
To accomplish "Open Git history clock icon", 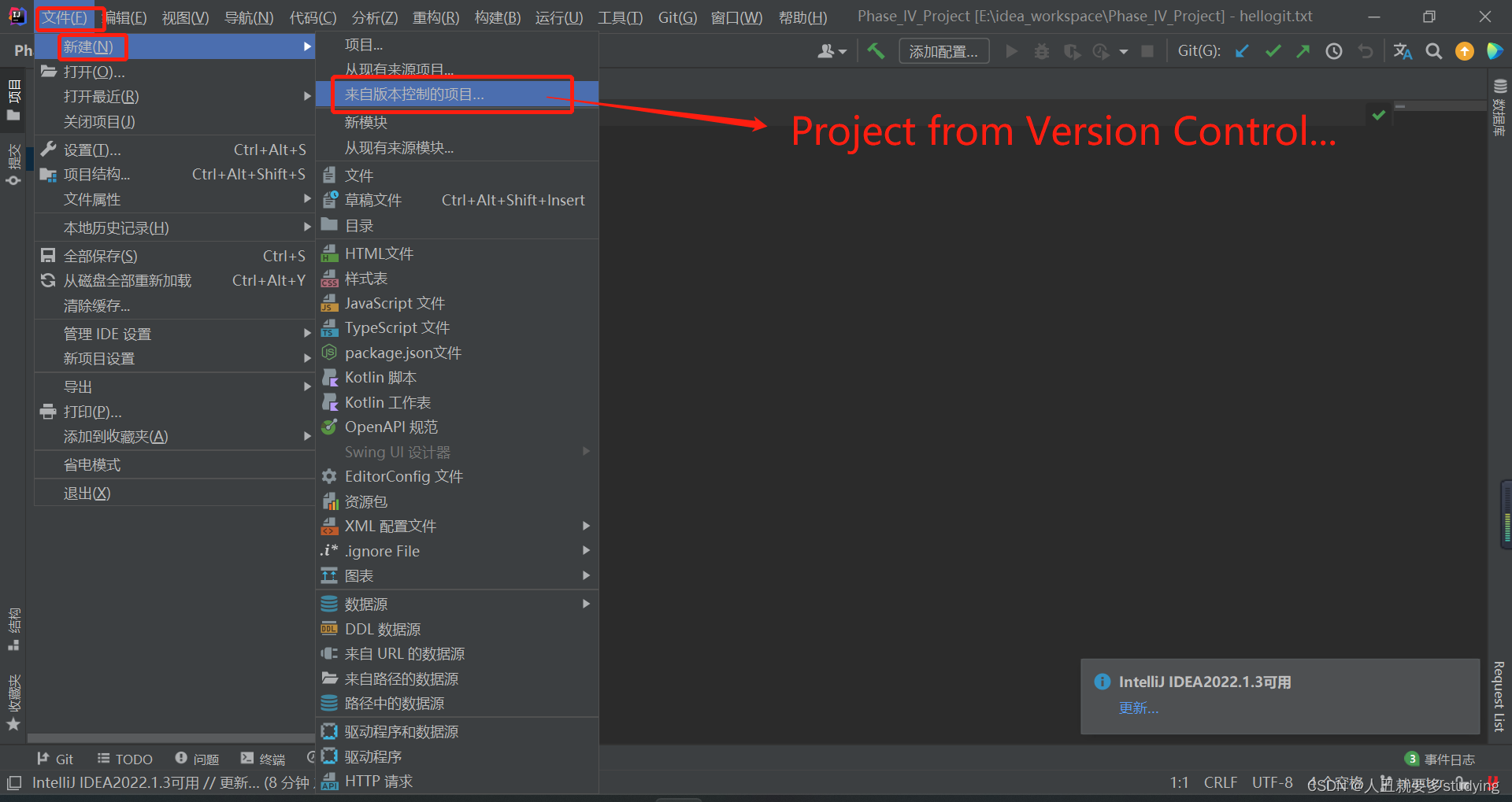I will 1334,51.
